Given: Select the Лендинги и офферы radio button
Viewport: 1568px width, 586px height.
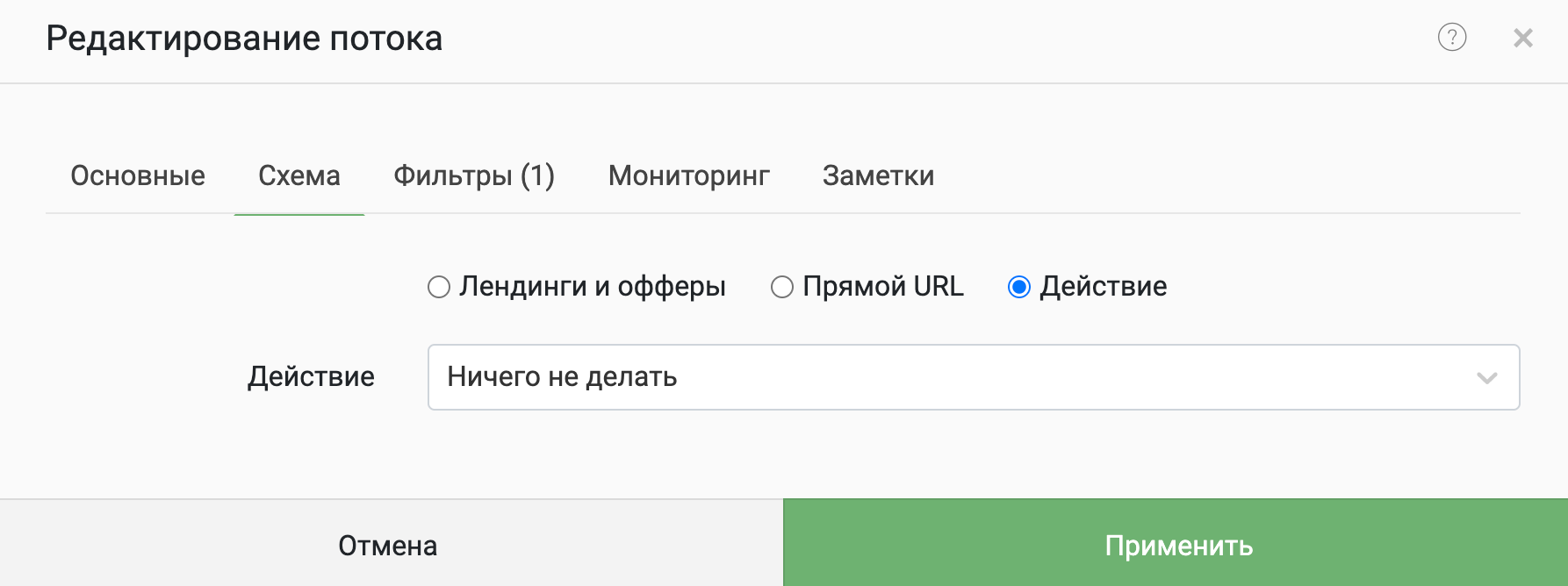Looking at the screenshot, I should [x=439, y=287].
